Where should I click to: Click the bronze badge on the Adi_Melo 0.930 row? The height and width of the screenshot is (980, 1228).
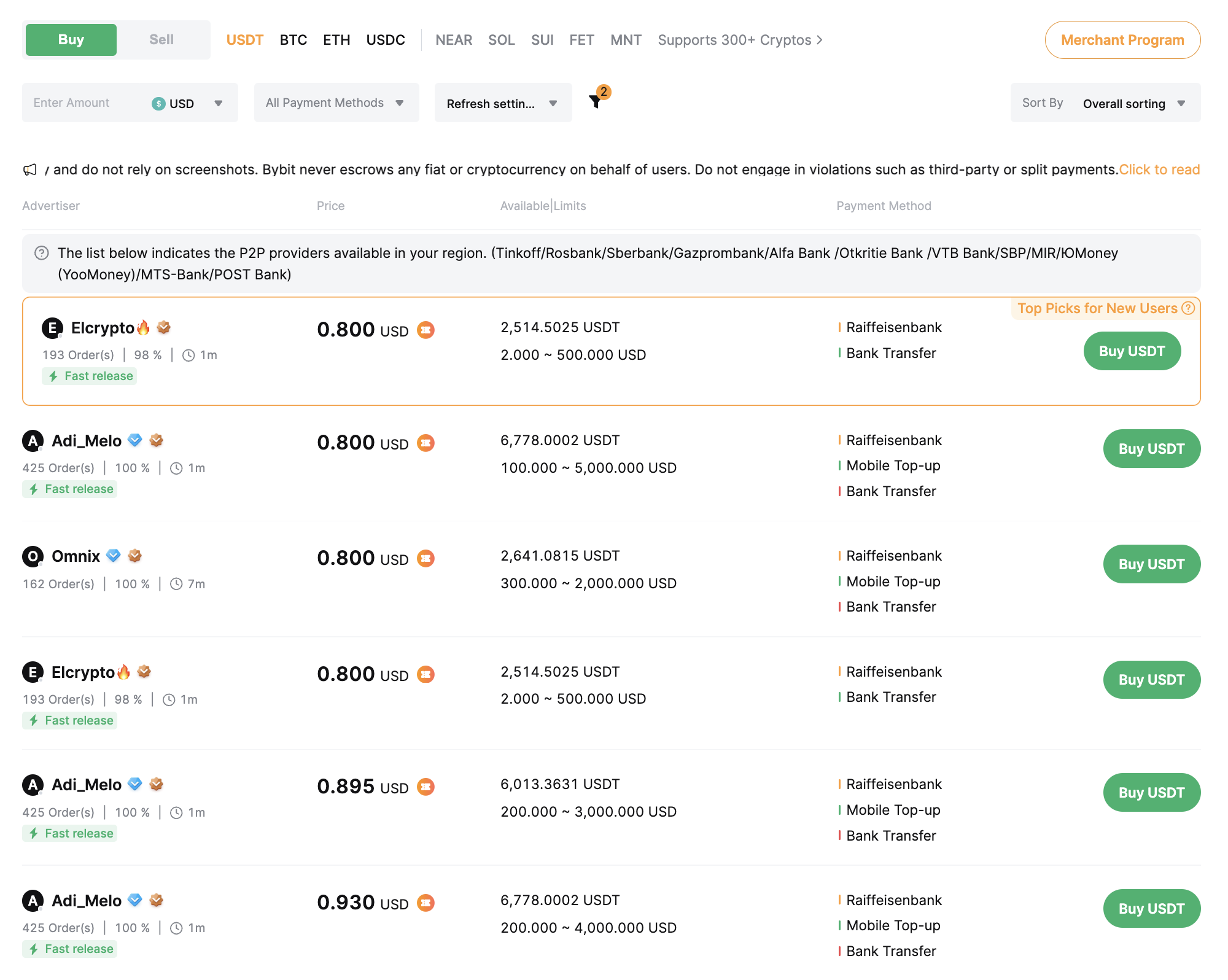(157, 900)
